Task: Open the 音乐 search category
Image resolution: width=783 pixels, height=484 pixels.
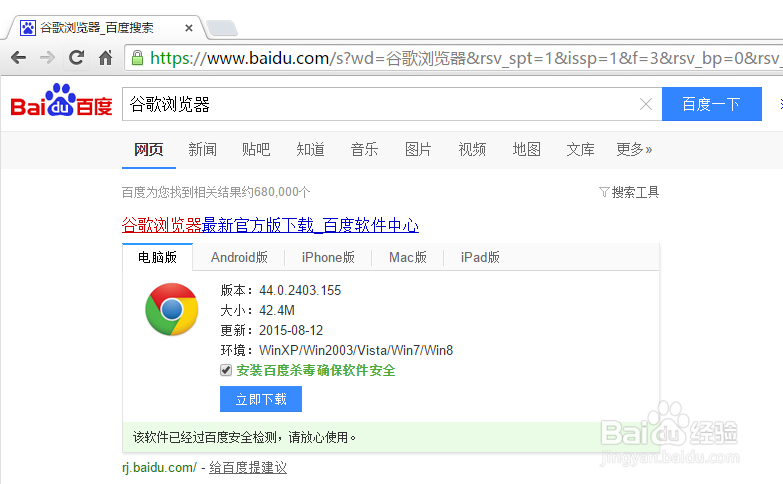Action: click(364, 149)
